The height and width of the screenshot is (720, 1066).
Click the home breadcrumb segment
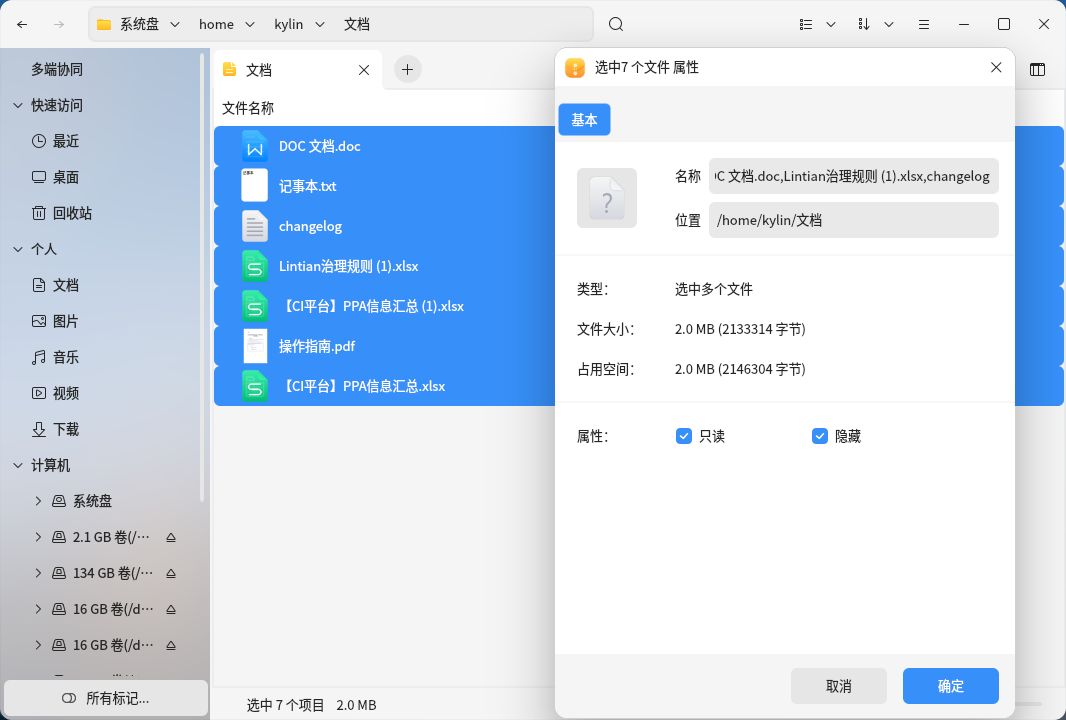[216, 24]
